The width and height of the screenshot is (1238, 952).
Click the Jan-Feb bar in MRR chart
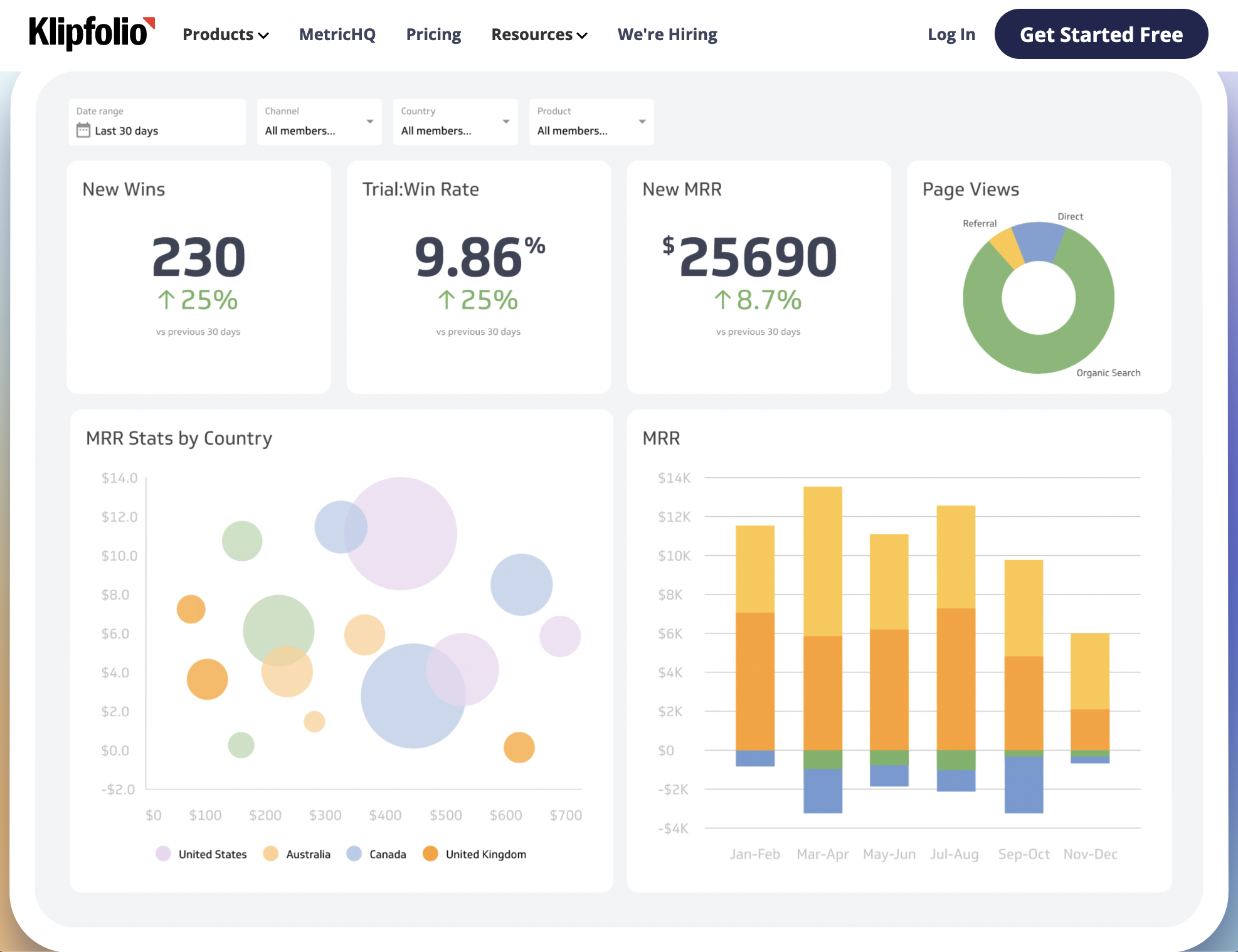[x=755, y=645]
